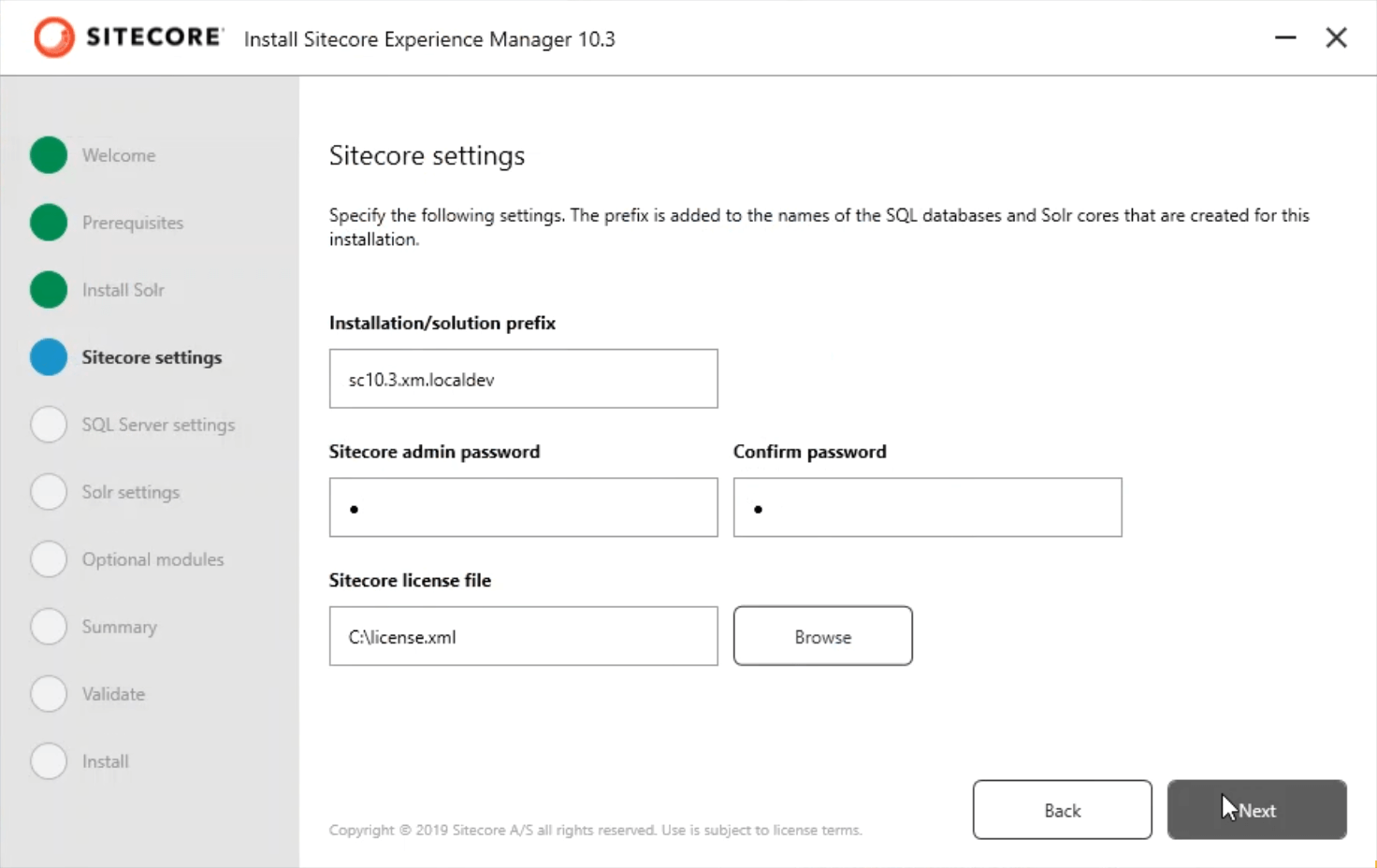Click the Solr settings step circle
Screen dimensions: 1377x868
(x=49, y=492)
